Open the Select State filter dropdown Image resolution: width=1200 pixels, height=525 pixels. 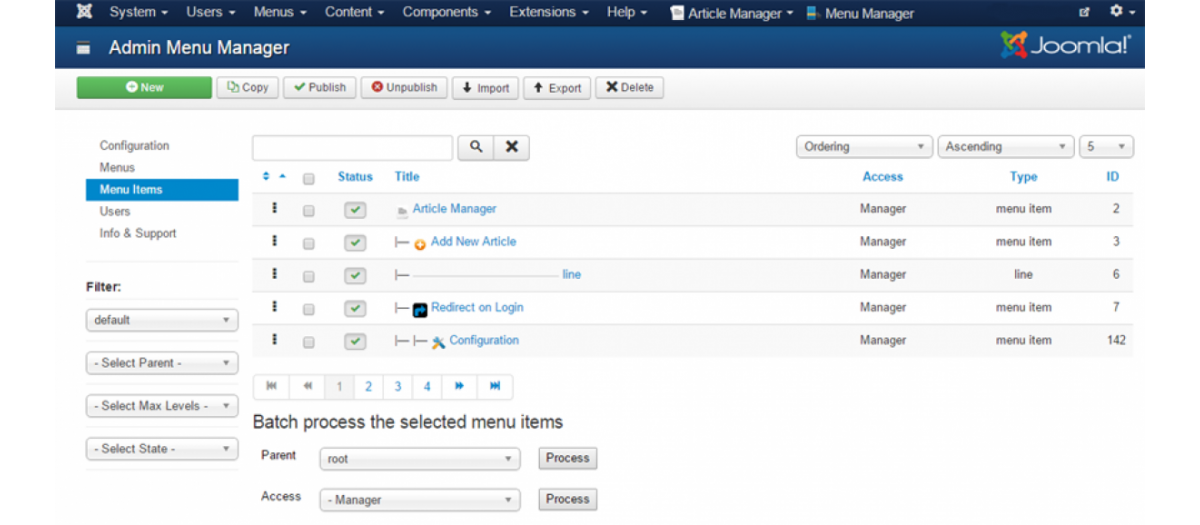[162, 449]
